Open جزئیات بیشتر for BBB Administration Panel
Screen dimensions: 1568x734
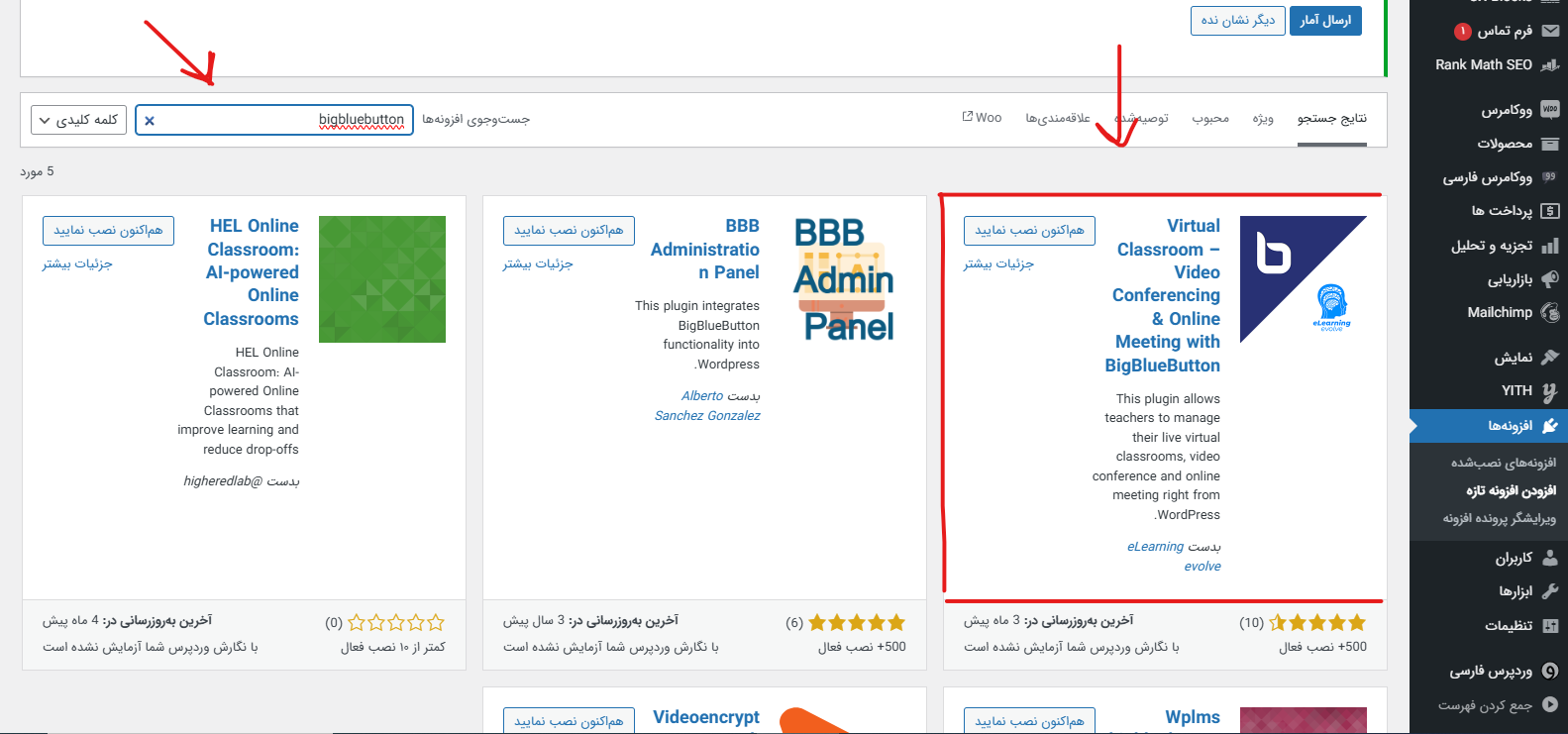tap(538, 264)
